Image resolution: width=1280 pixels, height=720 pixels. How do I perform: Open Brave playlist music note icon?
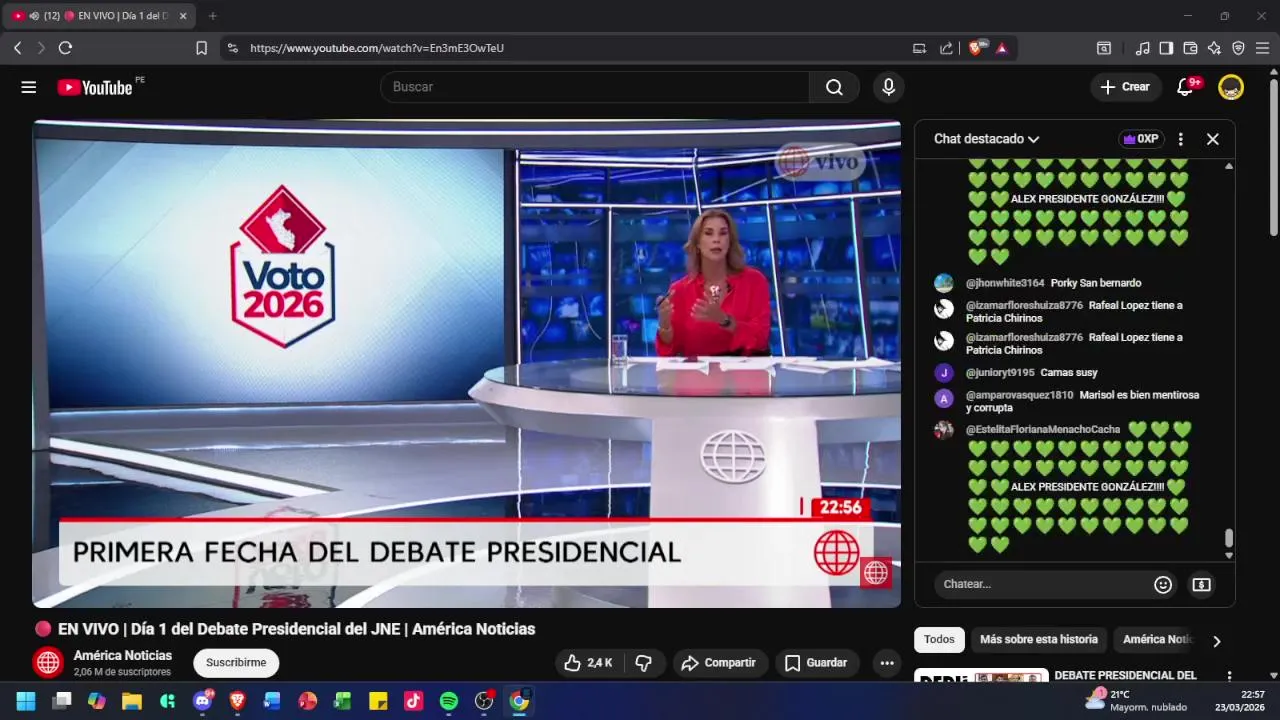click(x=1143, y=48)
